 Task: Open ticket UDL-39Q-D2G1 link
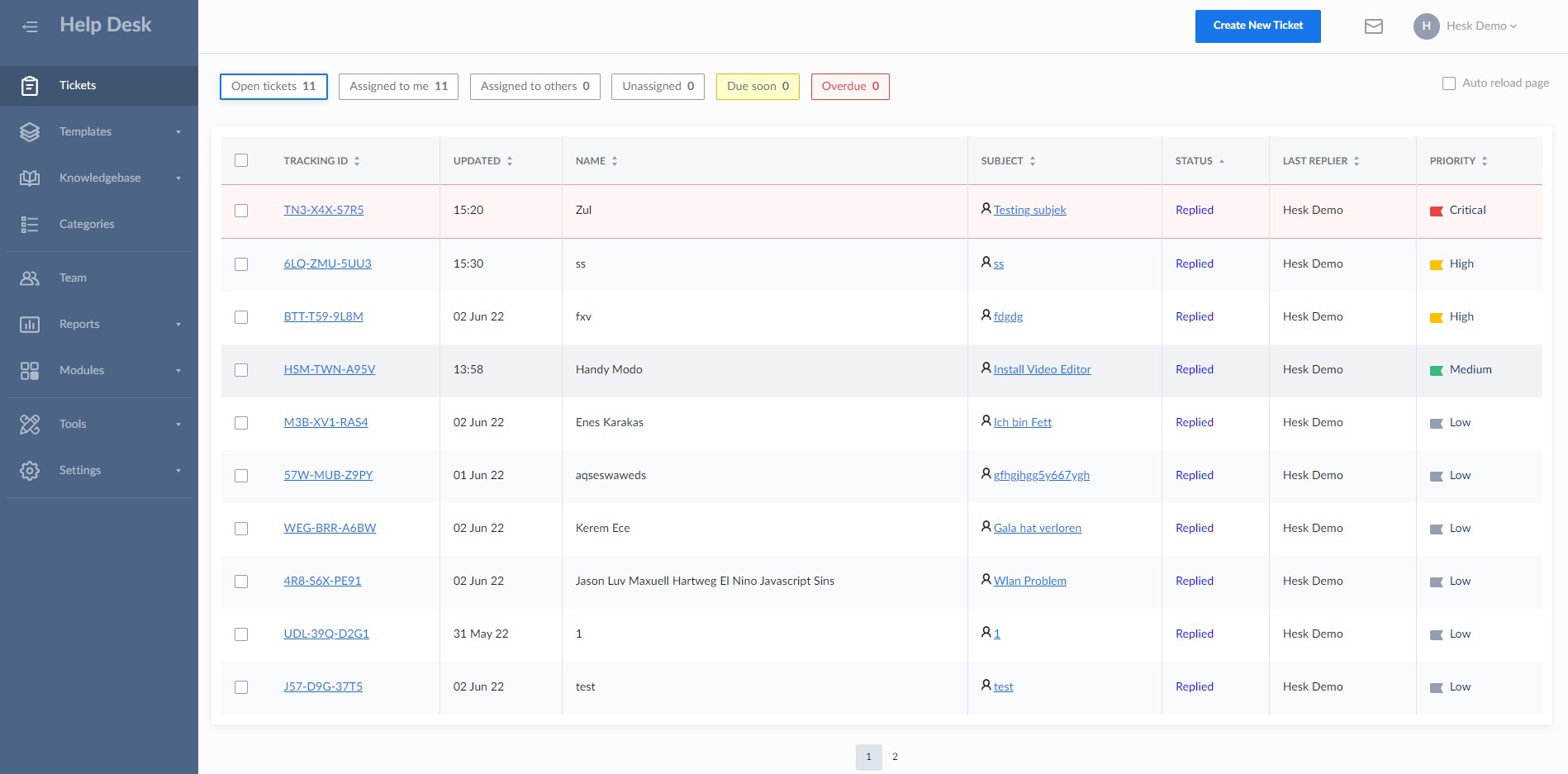pyautogui.click(x=326, y=634)
